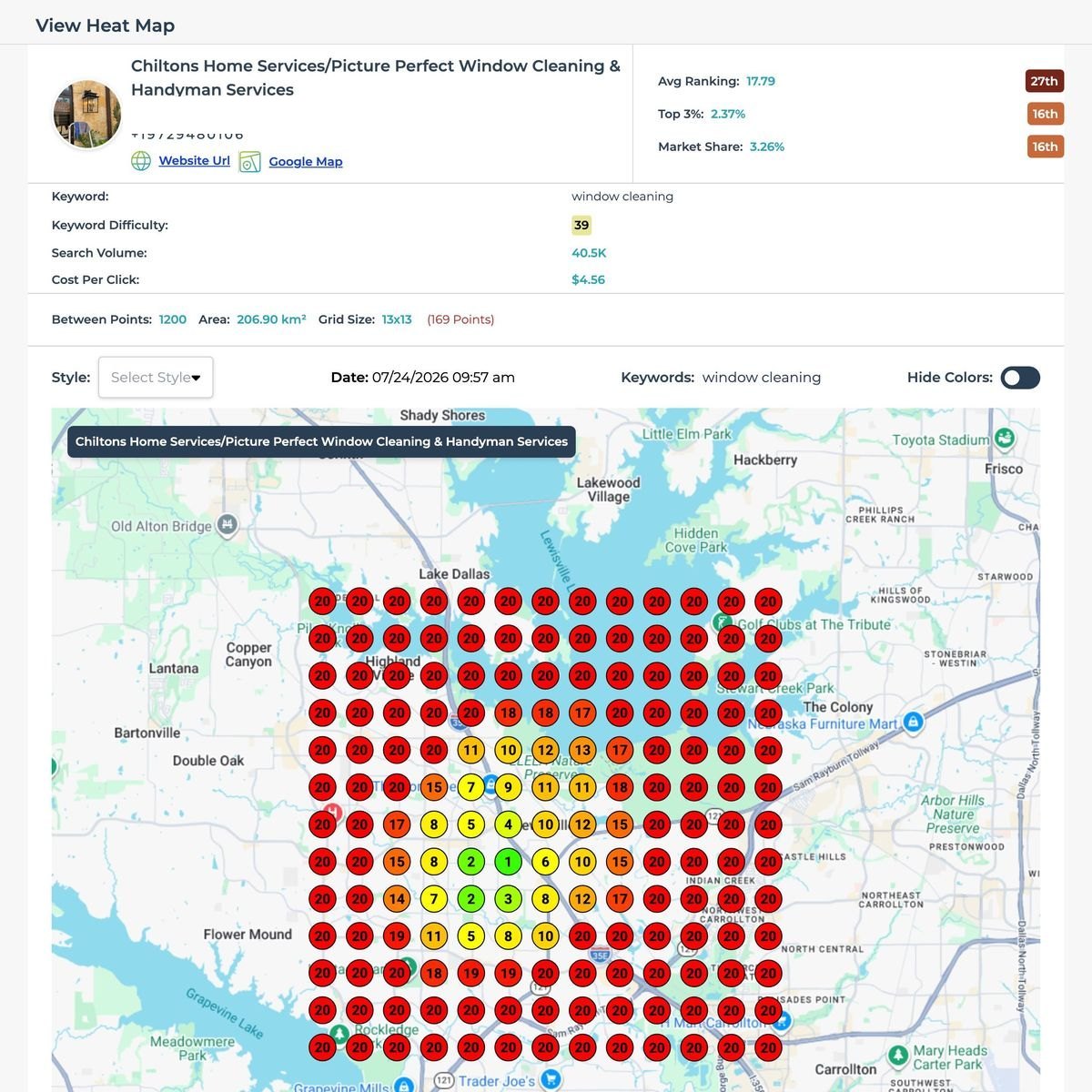Click the orange grid marker showing rank 13
The image size is (1092, 1092).
[582, 751]
